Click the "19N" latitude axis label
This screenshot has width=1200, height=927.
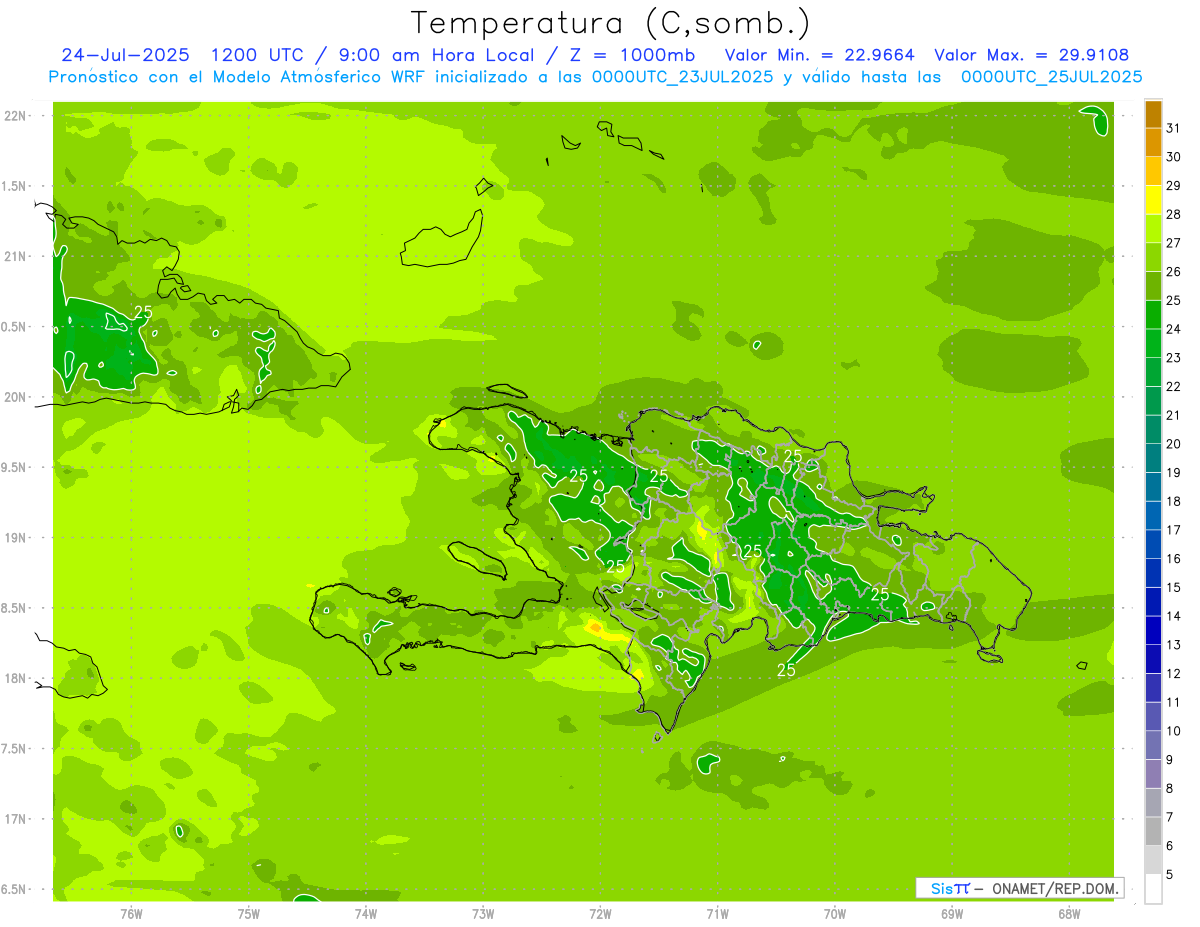(x=16, y=537)
